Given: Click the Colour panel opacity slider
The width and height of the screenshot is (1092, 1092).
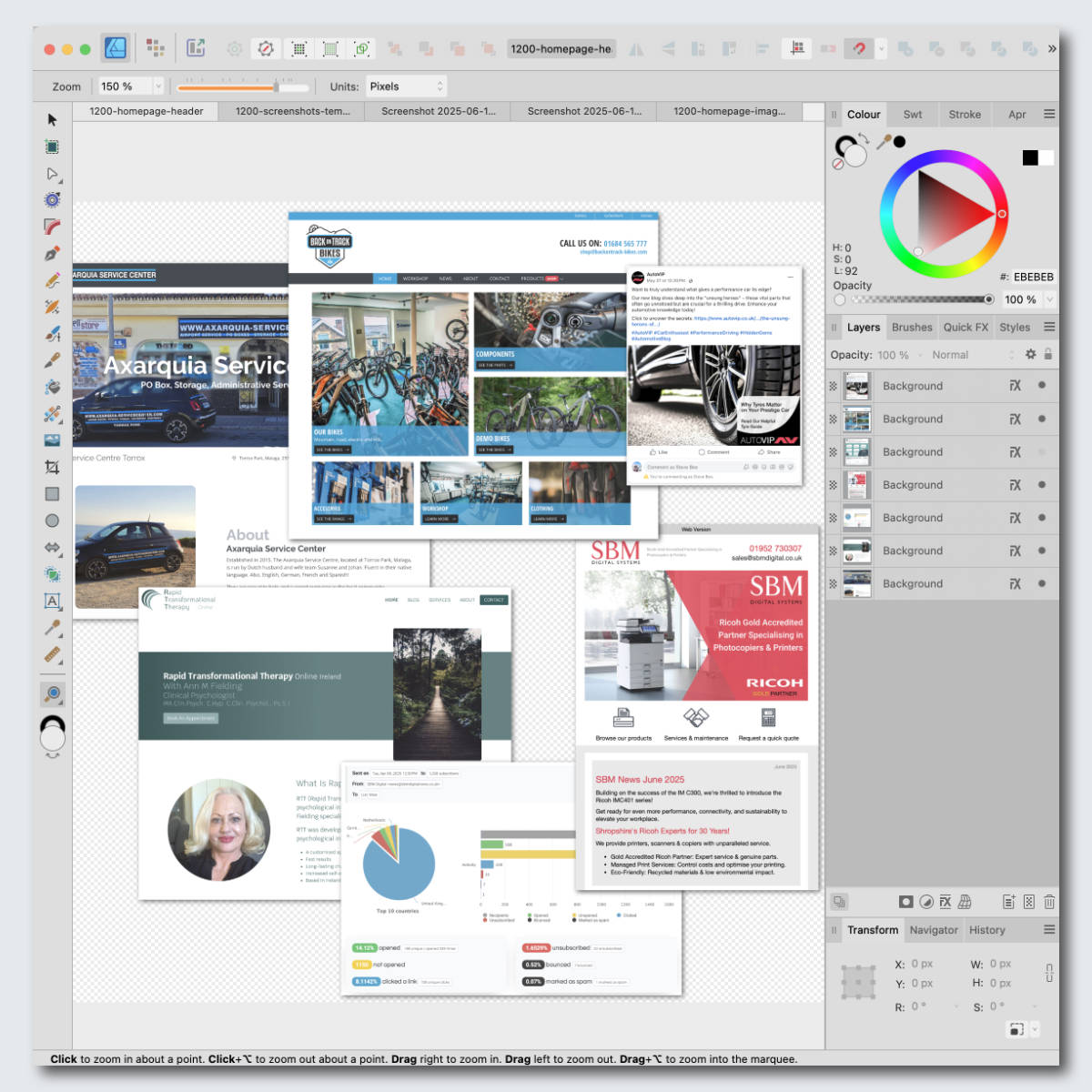Looking at the screenshot, I should click(921, 299).
